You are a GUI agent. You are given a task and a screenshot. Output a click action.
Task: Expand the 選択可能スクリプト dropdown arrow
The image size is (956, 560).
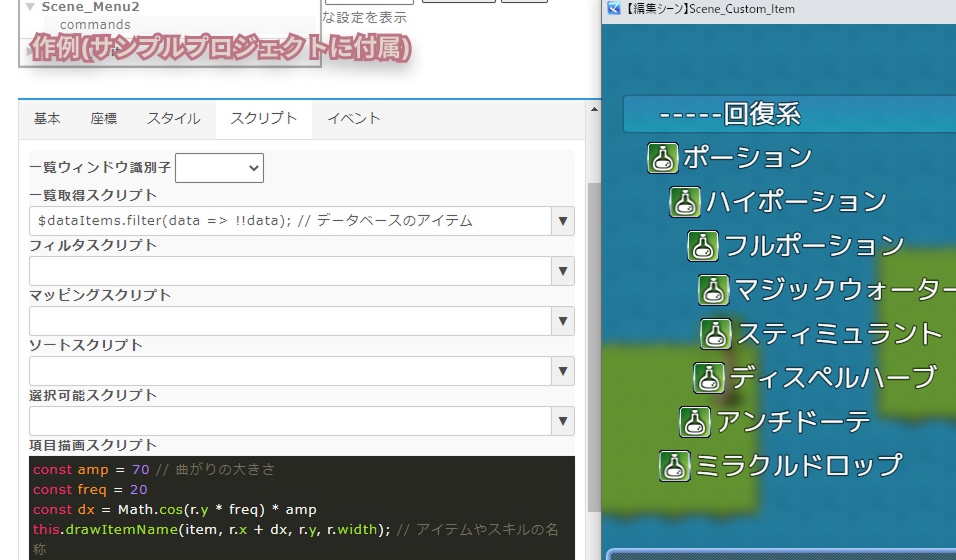(563, 421)
